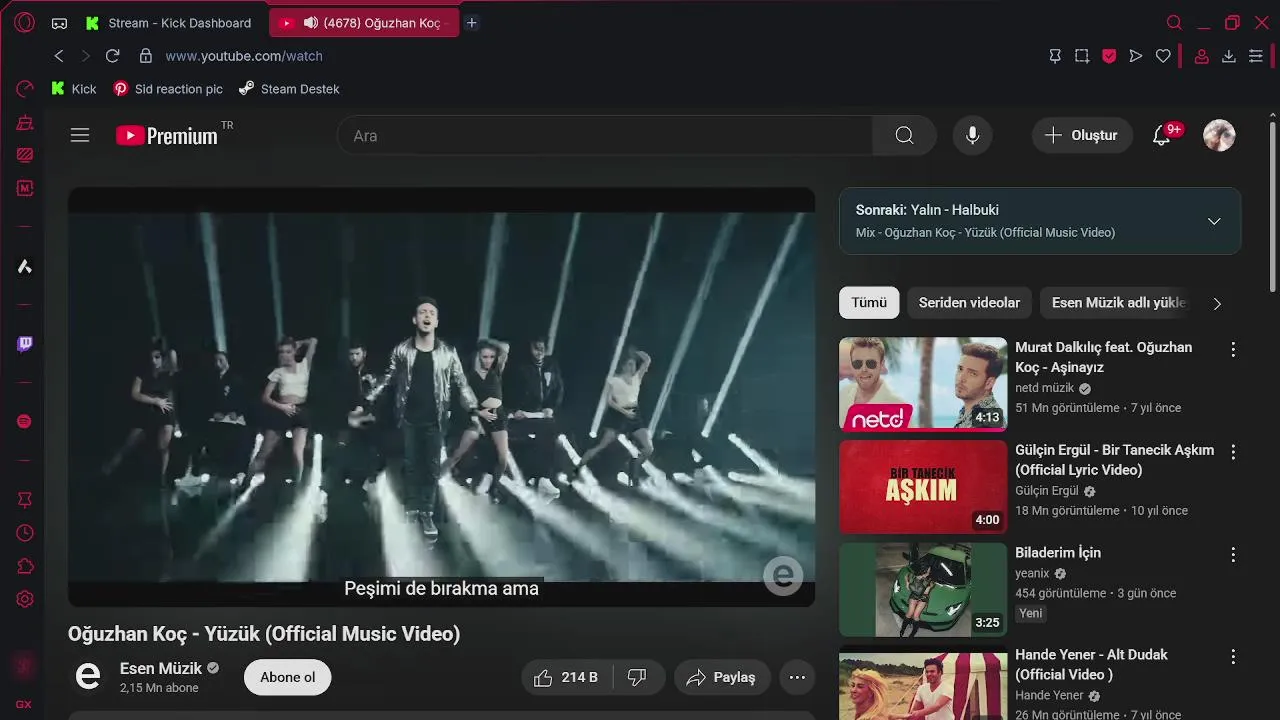Viewport: 1280px width, 720px height.
Task: Like the Yüzük video
Action: 565,677
